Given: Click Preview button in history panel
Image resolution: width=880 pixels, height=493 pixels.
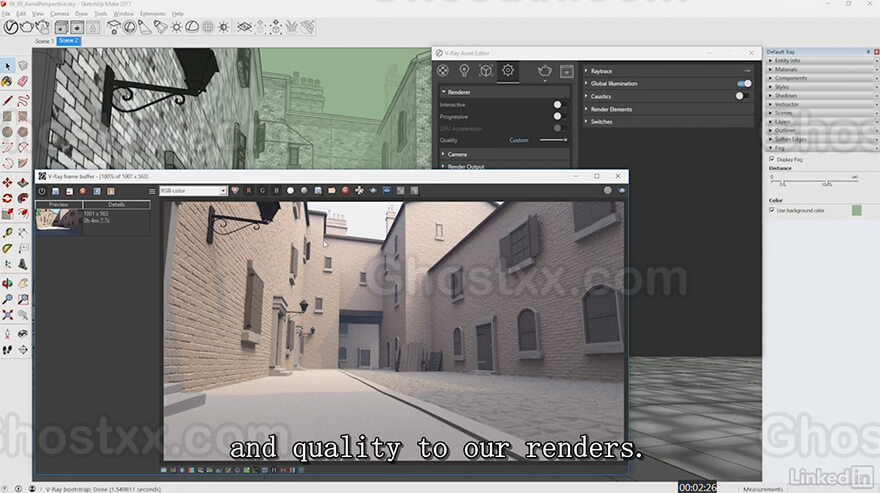Looking at the screenshot, I should coord(58,205).
